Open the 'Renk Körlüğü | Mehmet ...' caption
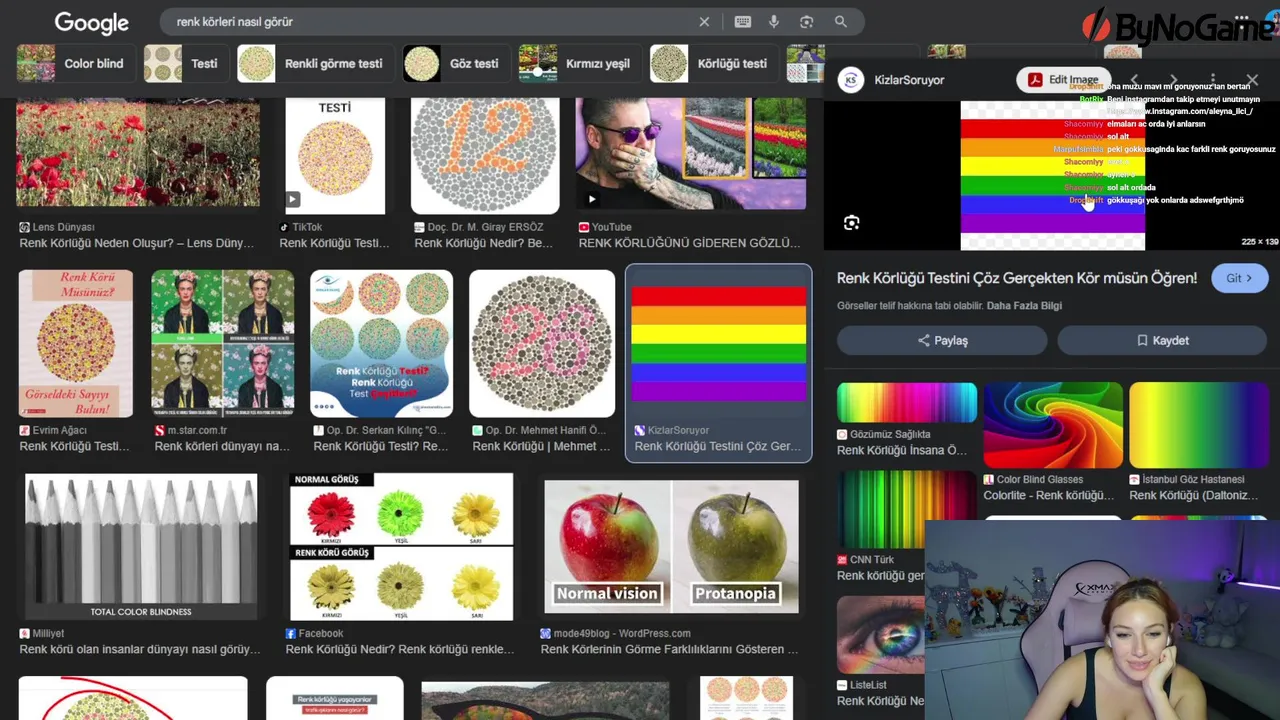This screenshot has width=1280, height=720. (541, 446)
